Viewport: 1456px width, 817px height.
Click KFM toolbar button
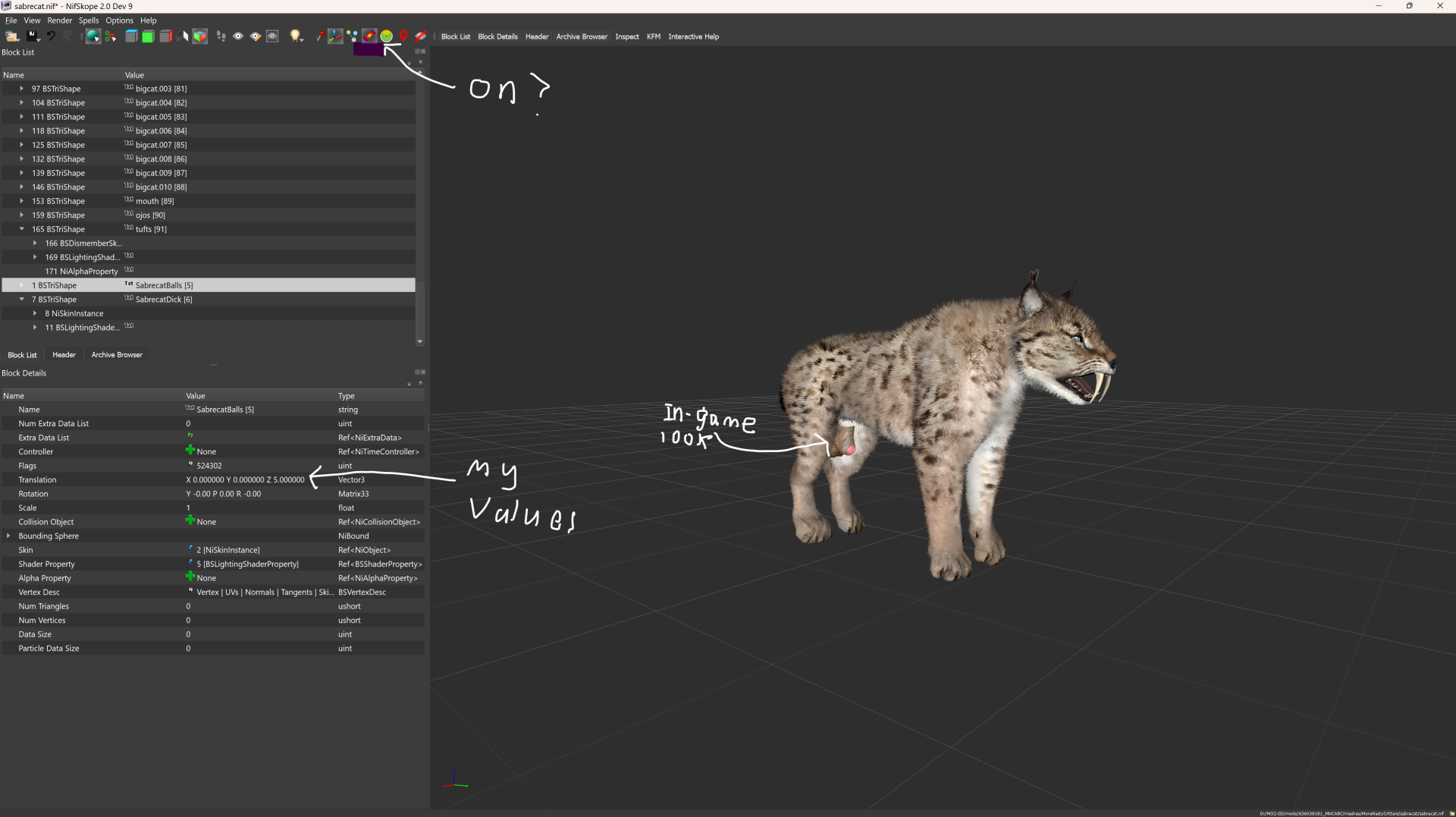654,36
